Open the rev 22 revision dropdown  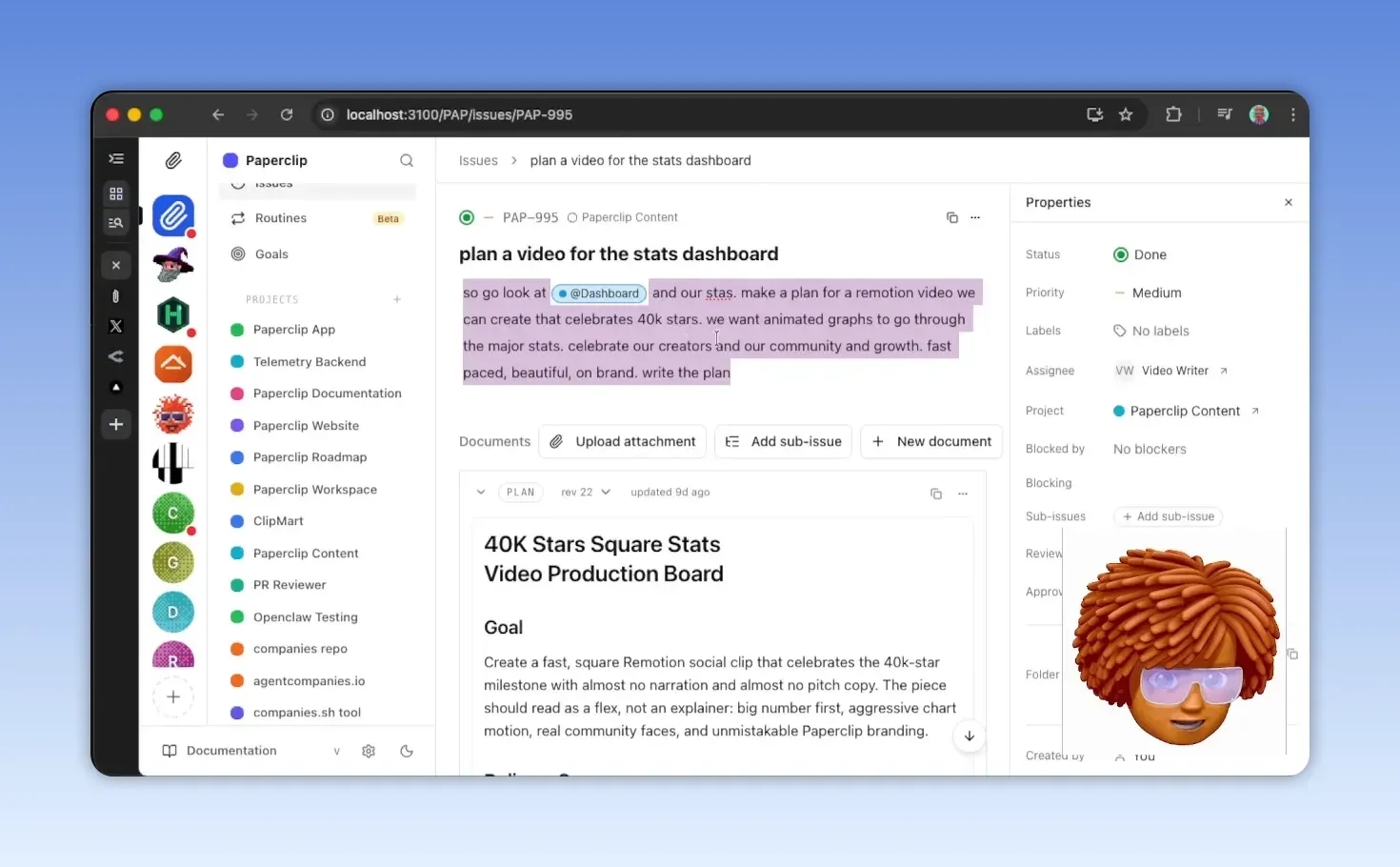(x=585, y=492)
